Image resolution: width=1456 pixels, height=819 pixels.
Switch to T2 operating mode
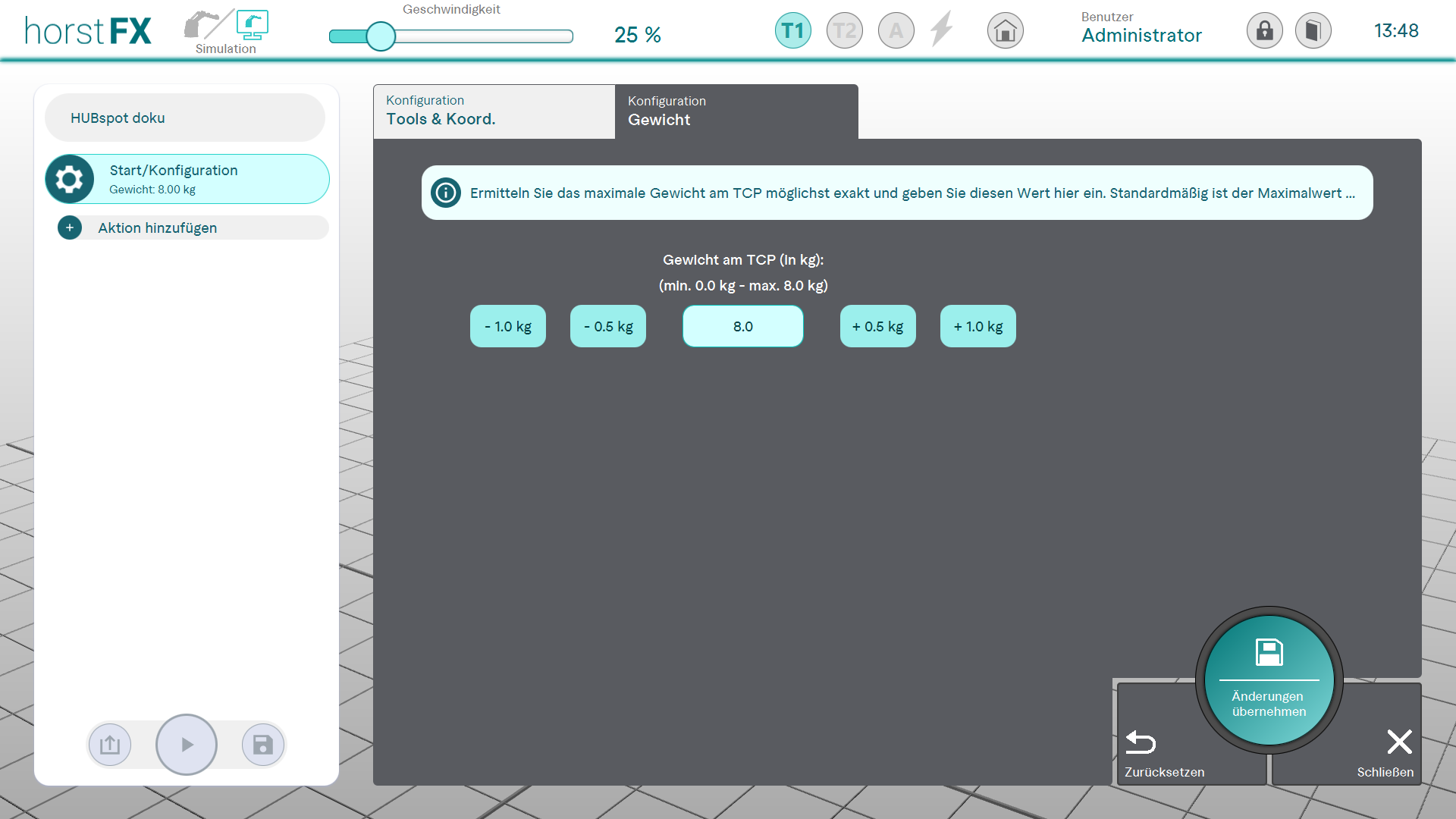click(844, 31)
